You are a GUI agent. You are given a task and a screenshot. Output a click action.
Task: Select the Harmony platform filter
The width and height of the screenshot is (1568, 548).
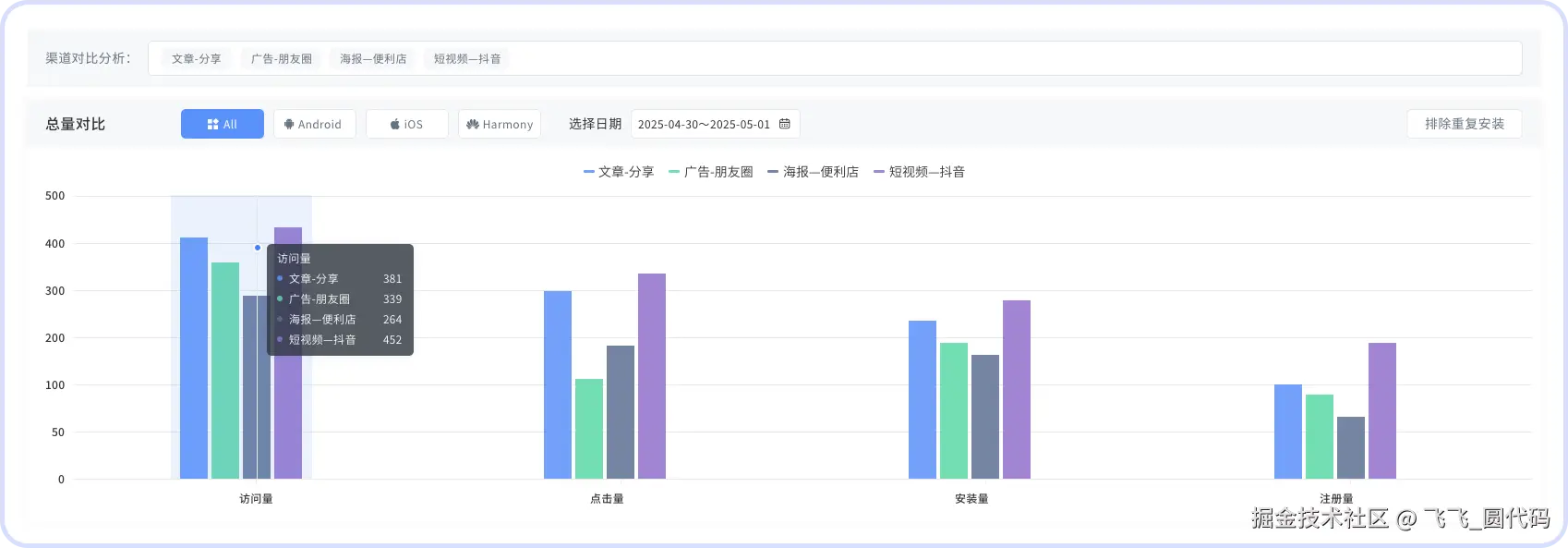[500, 124]
